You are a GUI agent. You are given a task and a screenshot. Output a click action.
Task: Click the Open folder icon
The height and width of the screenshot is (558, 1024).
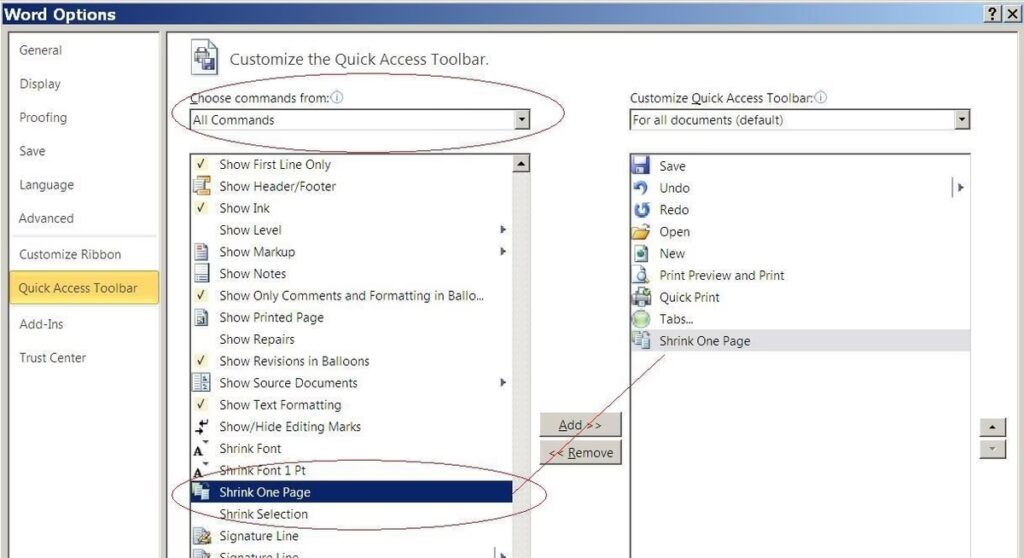click(x=642, y=232)
